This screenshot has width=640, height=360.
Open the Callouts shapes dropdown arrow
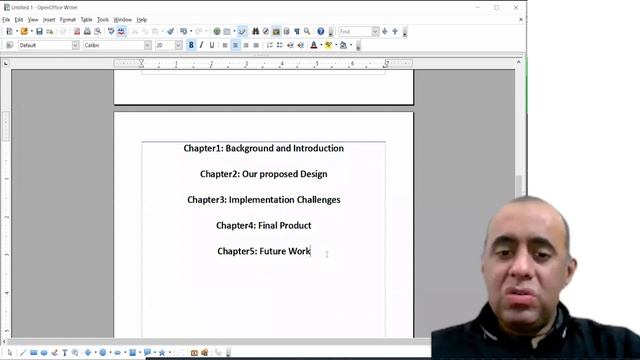(155, 352)
